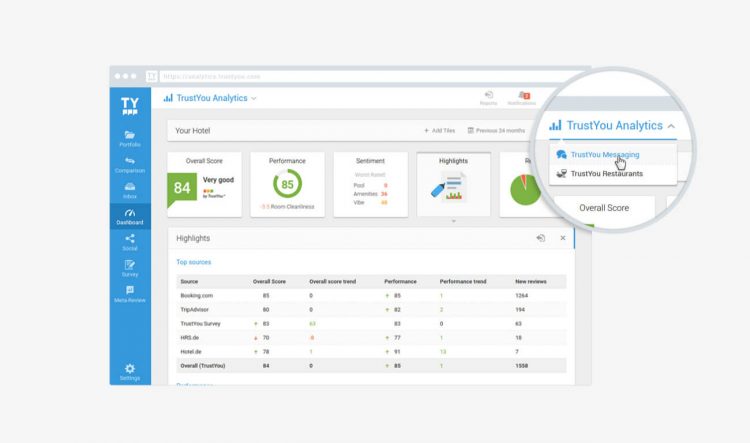Click the Highlights tile marker illustration
This screenshot has width=750, height=443.
(x=449, y=188)
